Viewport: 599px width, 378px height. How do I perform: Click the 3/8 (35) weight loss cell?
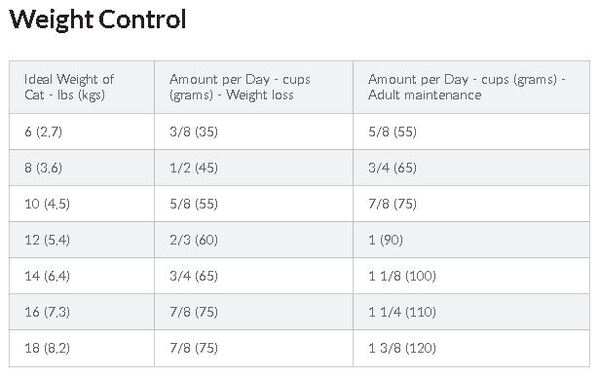pos(254,132)
